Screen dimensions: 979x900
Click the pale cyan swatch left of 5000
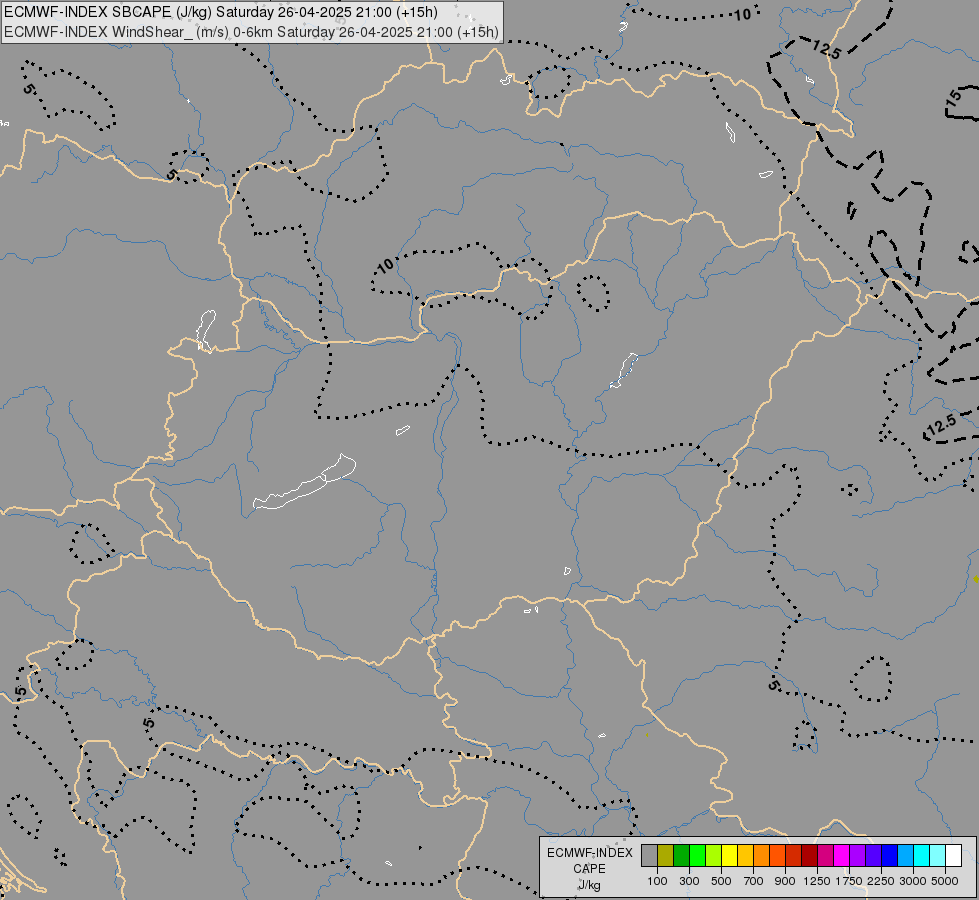point(937,856)
